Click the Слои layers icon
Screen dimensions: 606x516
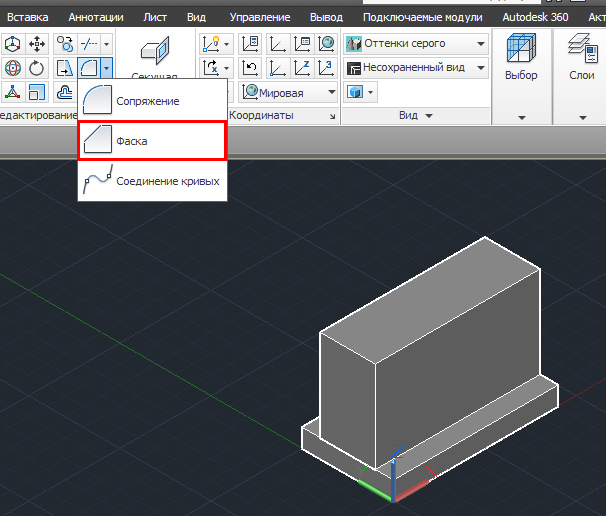coord(582,48)
